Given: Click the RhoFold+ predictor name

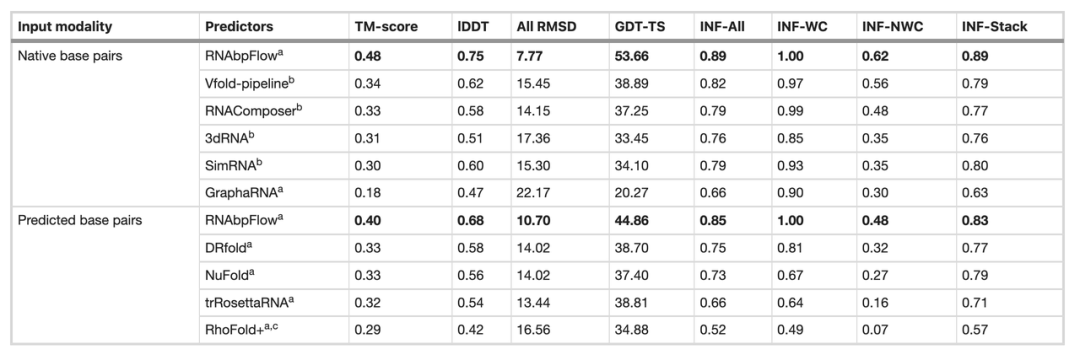Looking at the screenshot, I should pyautogui.click(x=240, y=331).
